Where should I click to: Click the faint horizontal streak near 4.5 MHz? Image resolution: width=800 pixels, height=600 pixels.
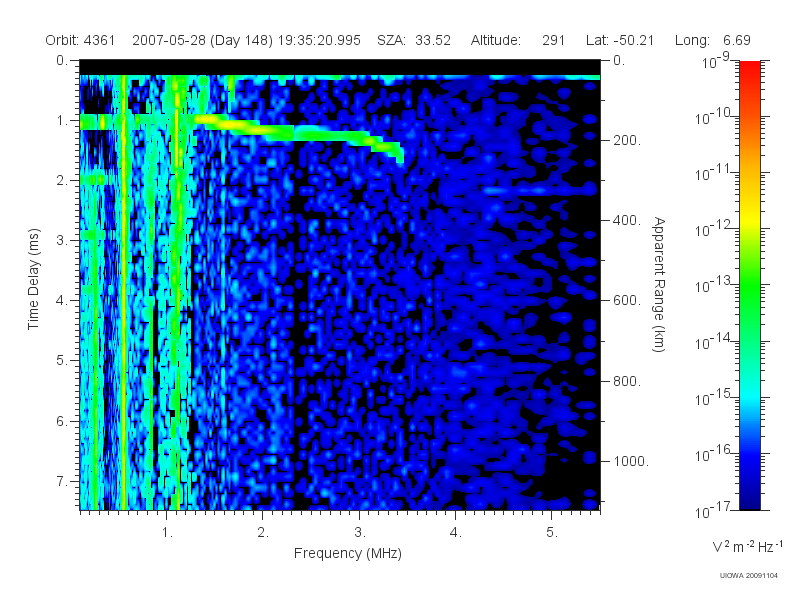[x=538, y=190]
